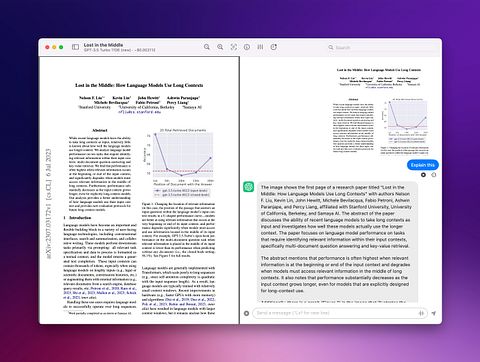480x362 pixels.
Task: Click the voice waveform icon in message field
Action: (421, 313)
